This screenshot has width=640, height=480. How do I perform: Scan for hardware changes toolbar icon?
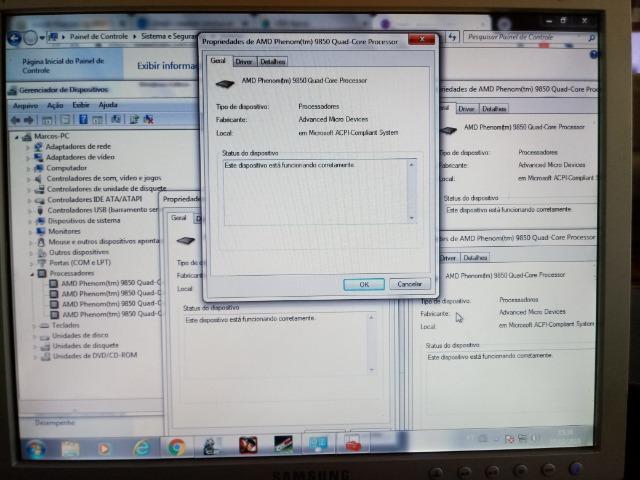(116, 119)
